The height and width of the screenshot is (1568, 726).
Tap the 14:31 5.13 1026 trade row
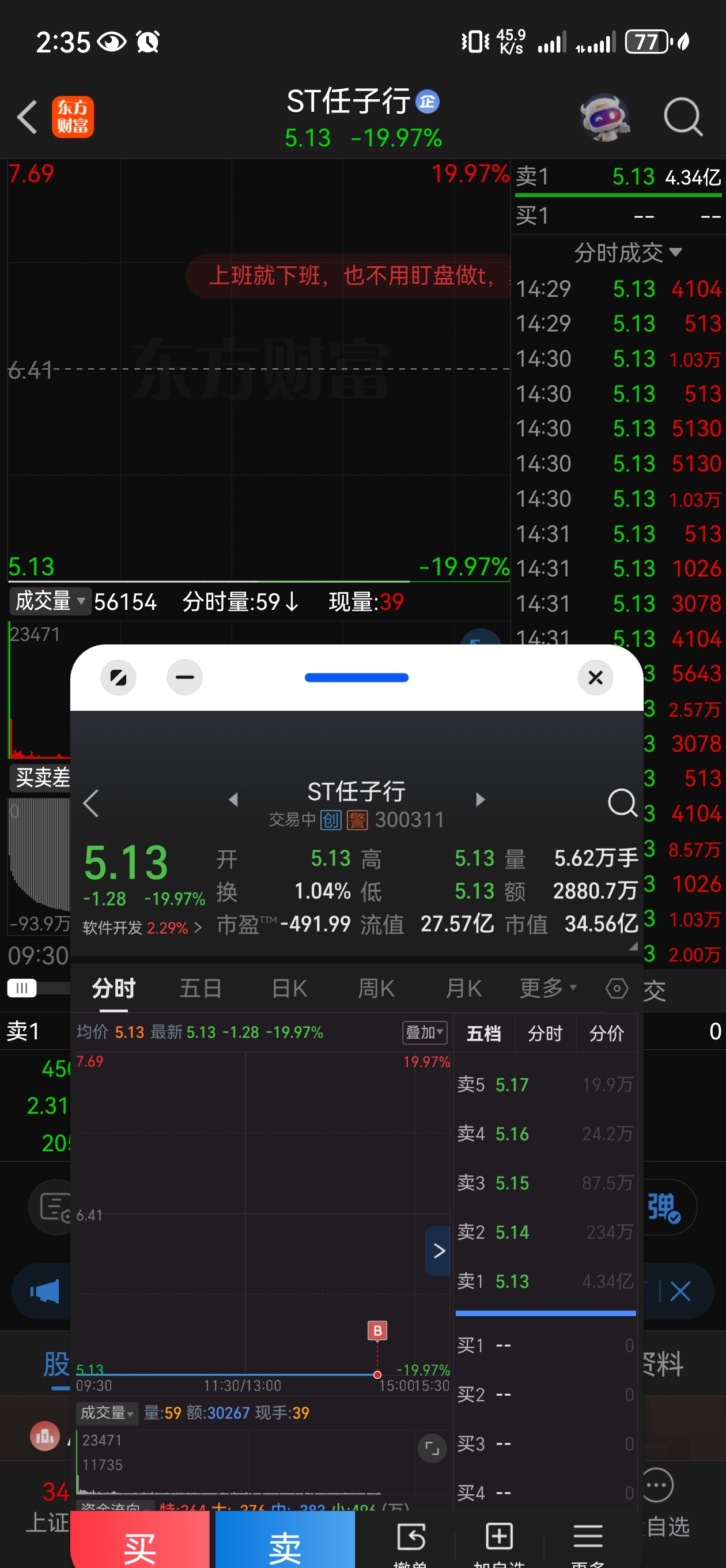(618, 568)
